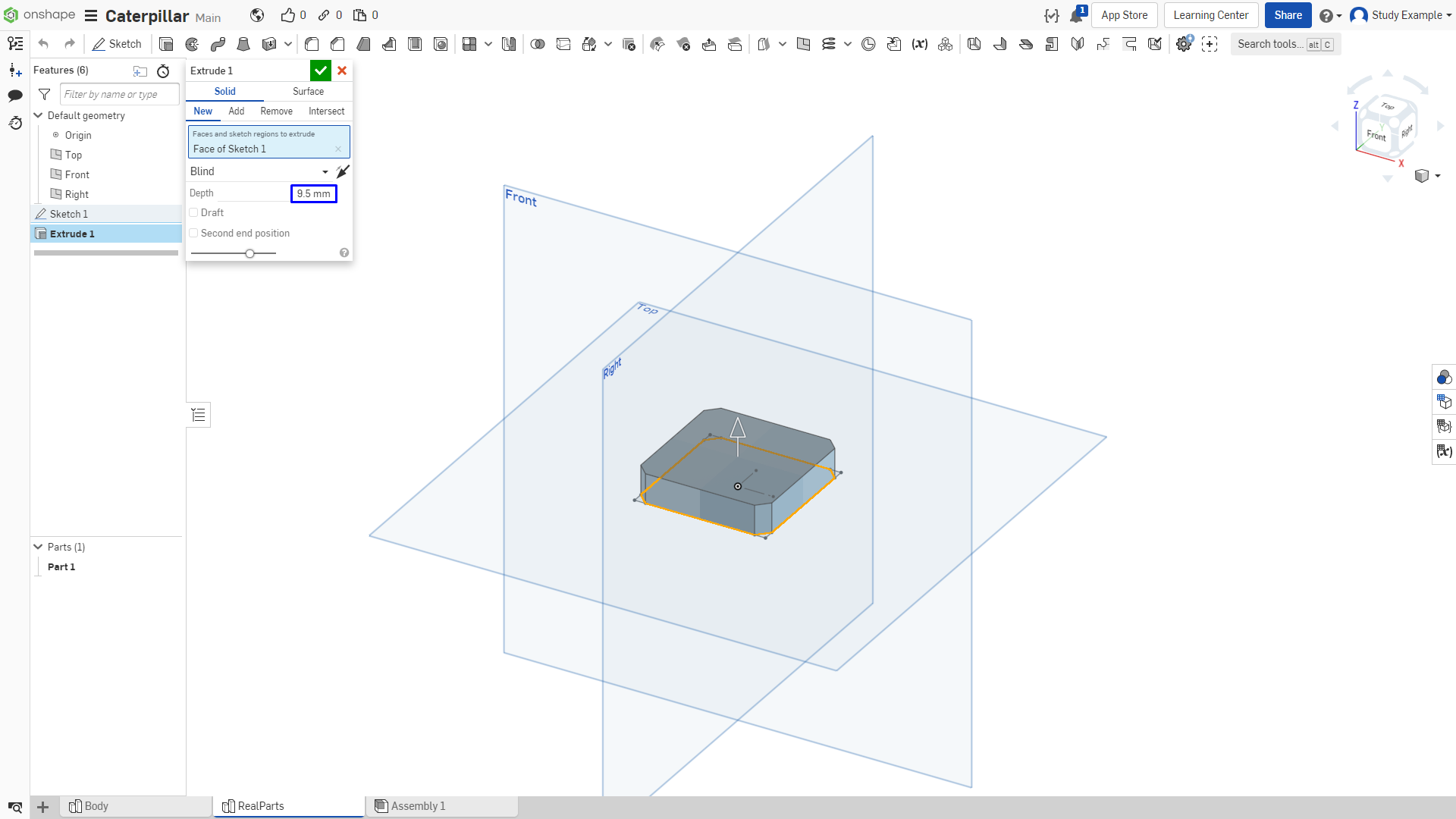The height and width of the screenshot is (819, 1456).
Task: Cancel the Extrude 1 dialog
Action: (x=342, y=71)
